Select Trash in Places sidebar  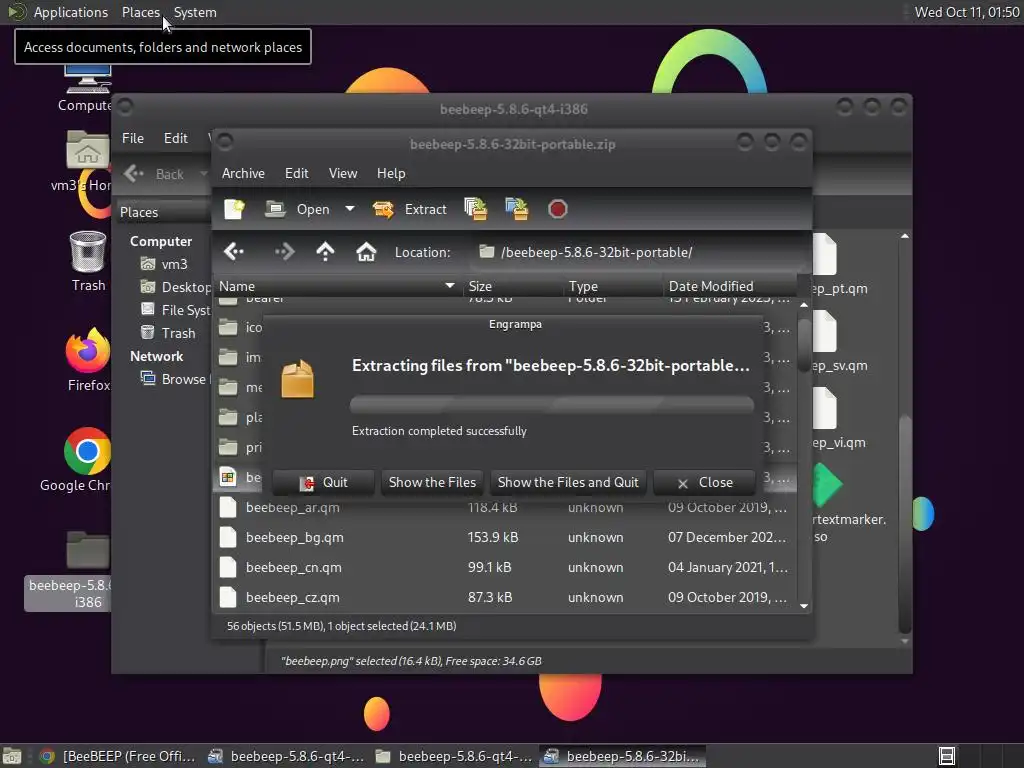pos(168,333)
